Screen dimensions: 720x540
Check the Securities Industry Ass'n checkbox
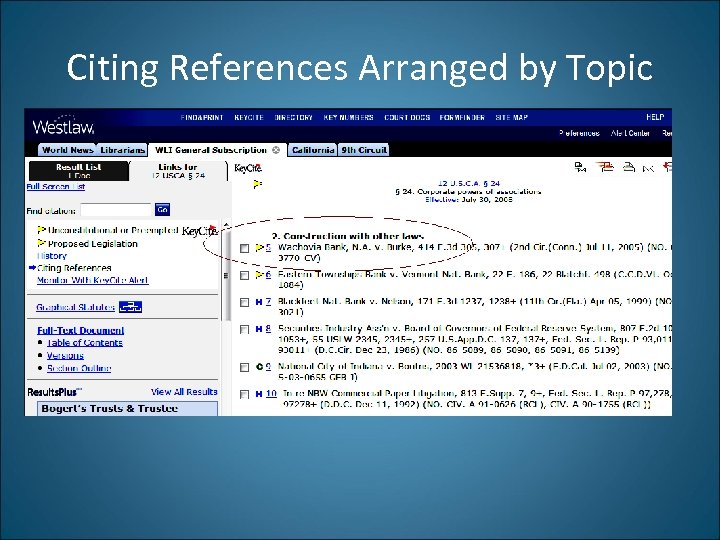click(x=245, y=329)
